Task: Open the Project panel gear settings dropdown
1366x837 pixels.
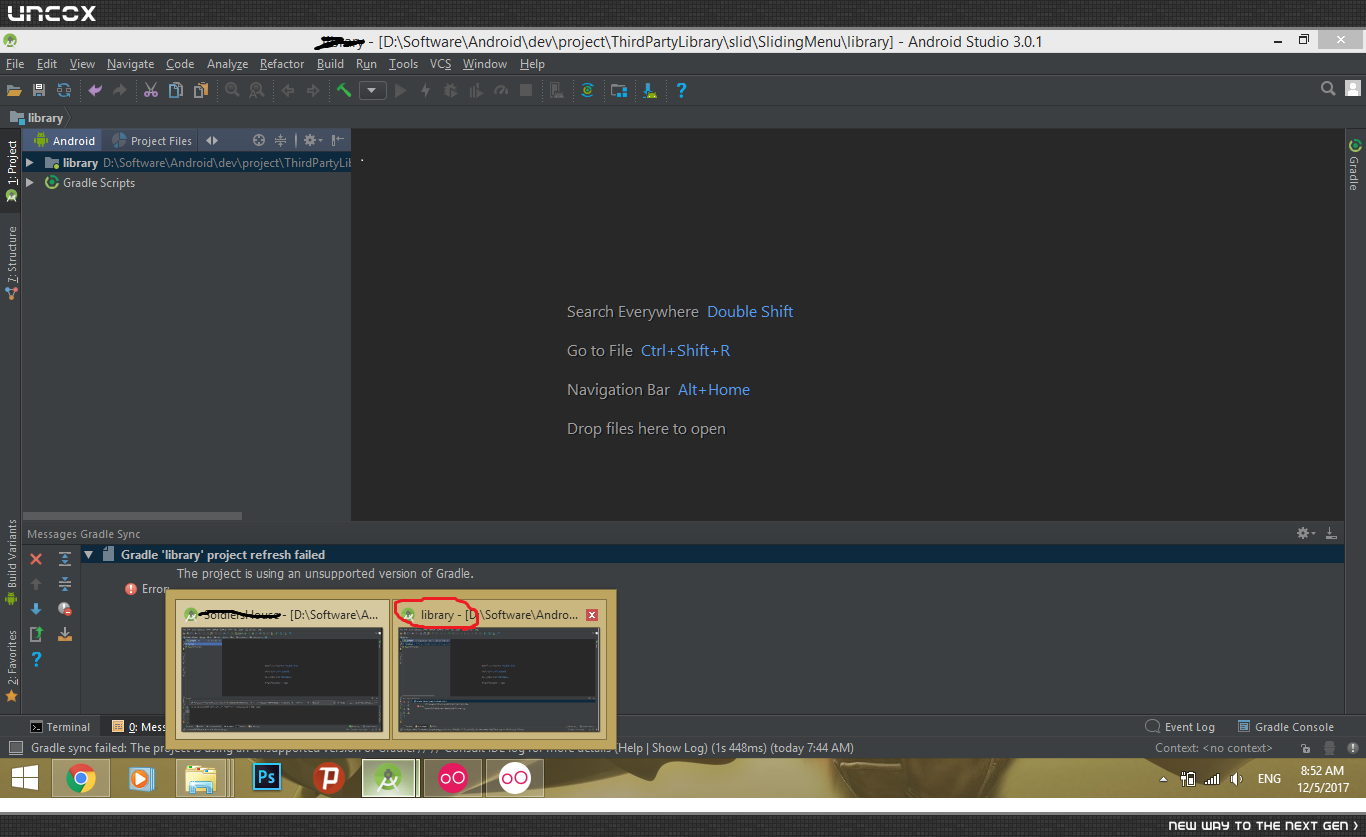Action: [x=312, y=141]
